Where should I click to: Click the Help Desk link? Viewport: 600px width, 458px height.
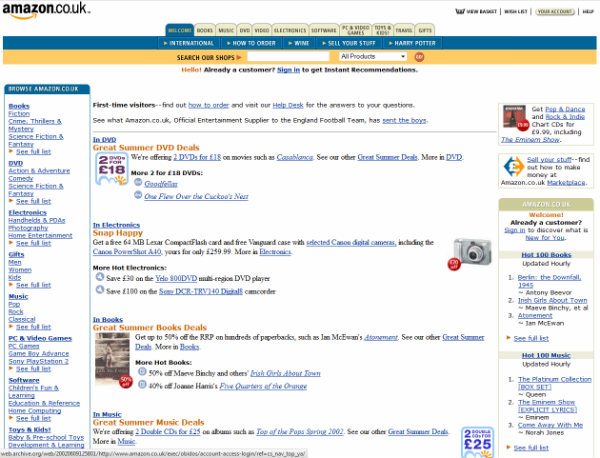tap(288, 105)
